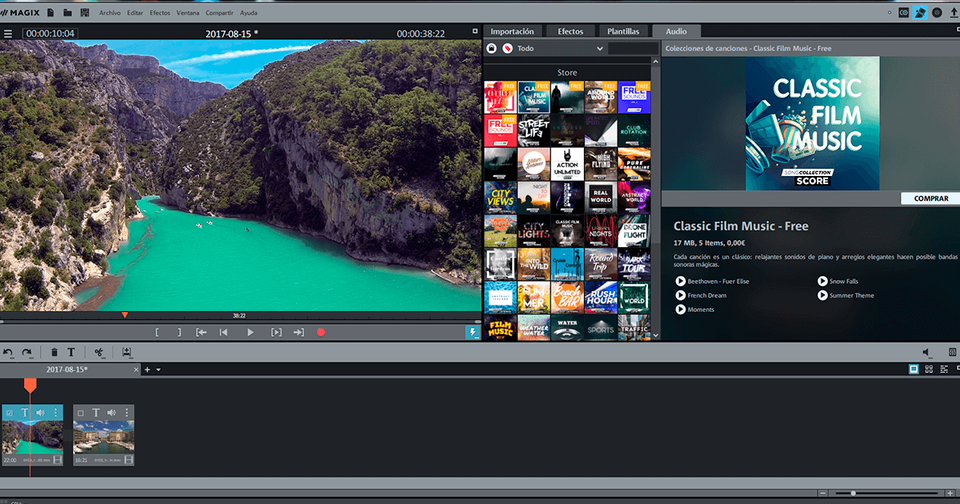This screenshot has width=960, height=504.
Task: Expand the arrow next to the new-tab plus button
Action: coord(159,370)
